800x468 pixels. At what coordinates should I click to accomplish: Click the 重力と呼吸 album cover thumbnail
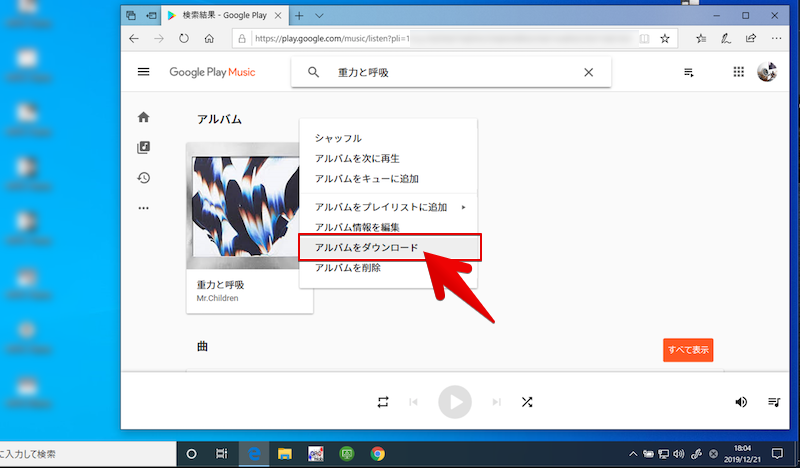coord(243,204)
